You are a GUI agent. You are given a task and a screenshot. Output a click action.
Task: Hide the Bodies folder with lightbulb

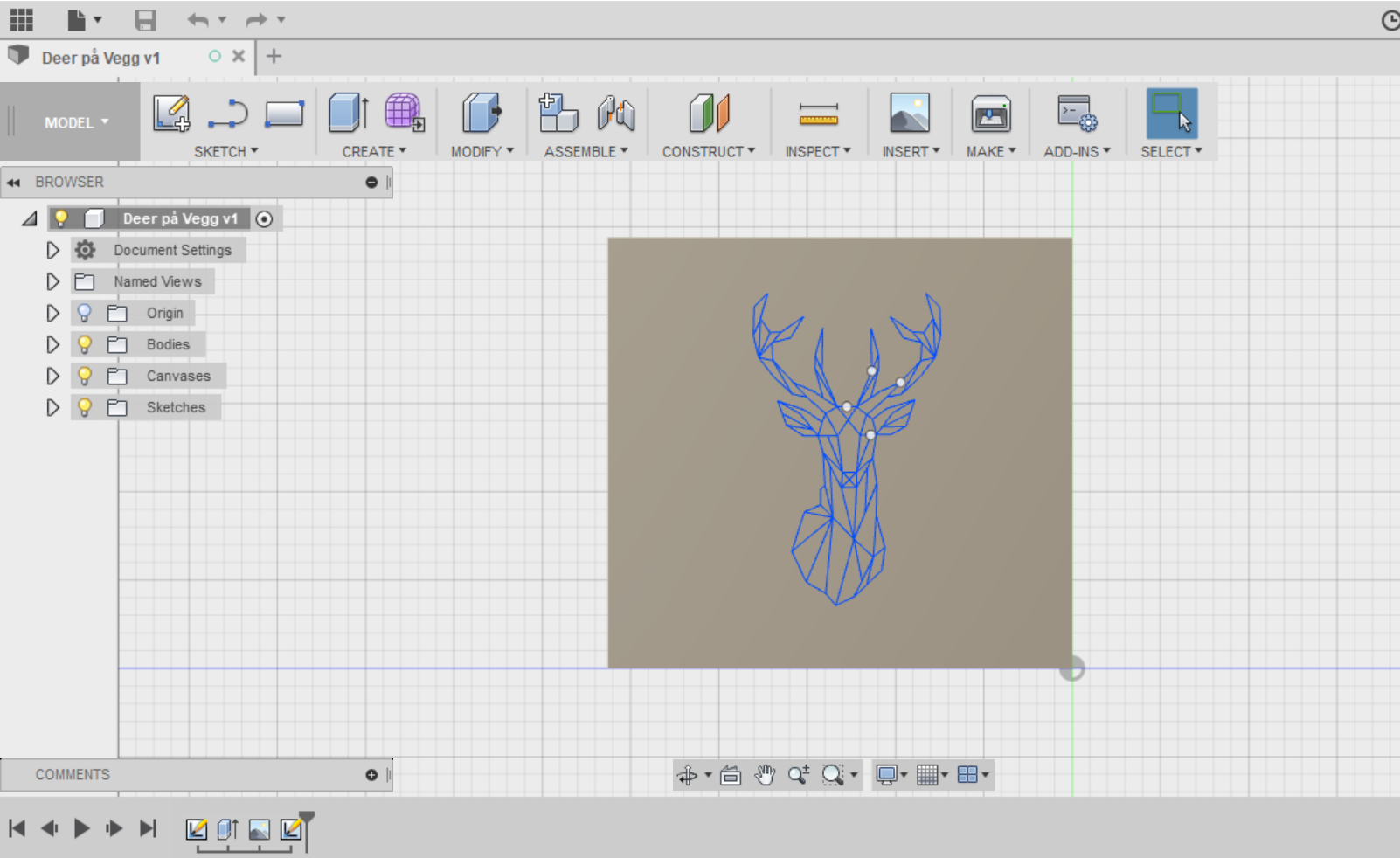pos(85,344)
